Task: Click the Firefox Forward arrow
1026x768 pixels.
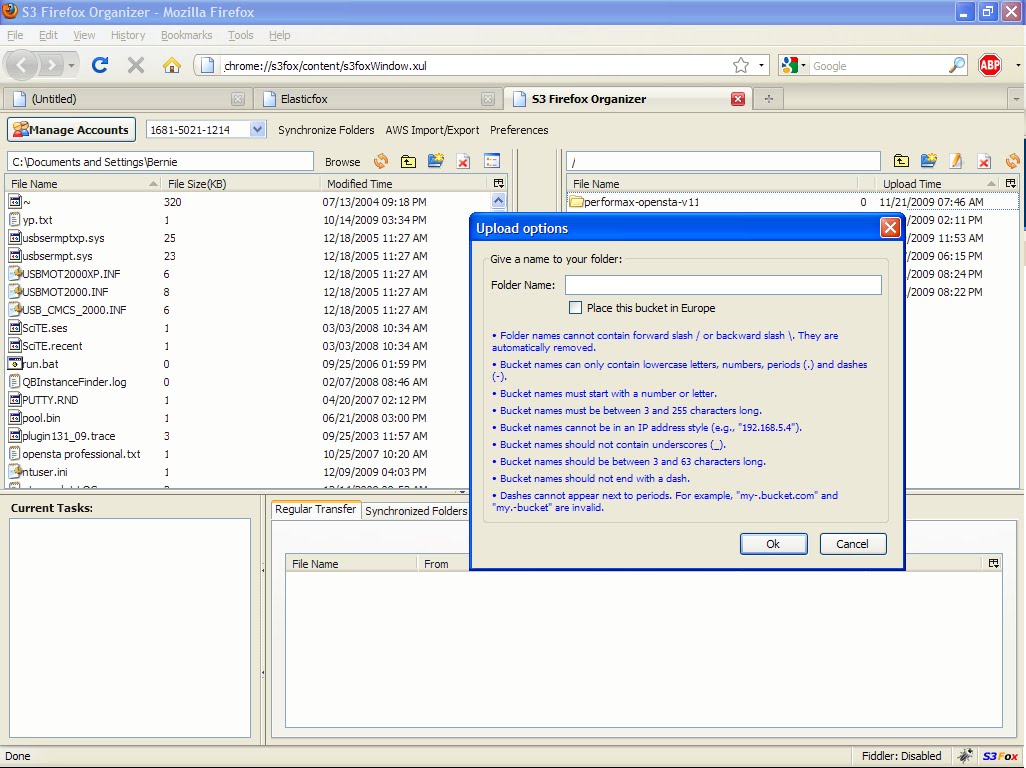Action: pyautogui.click(x=51, y=65)
